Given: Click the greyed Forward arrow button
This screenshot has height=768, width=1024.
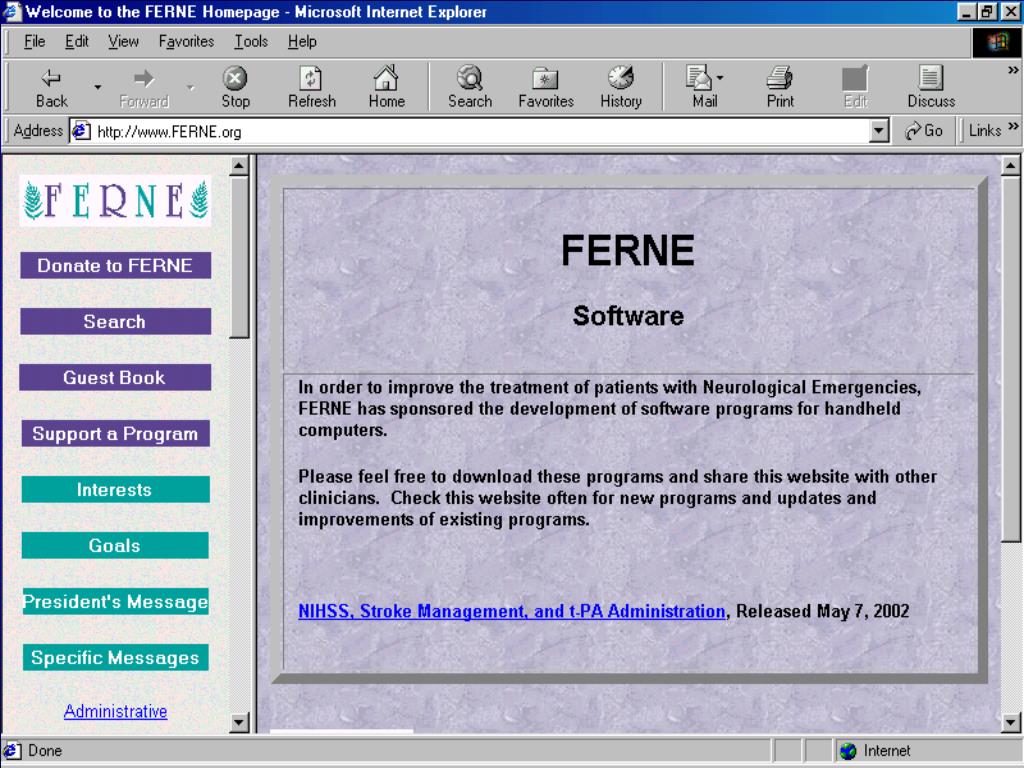Looking at the screenshot, I should click(144, 88).
